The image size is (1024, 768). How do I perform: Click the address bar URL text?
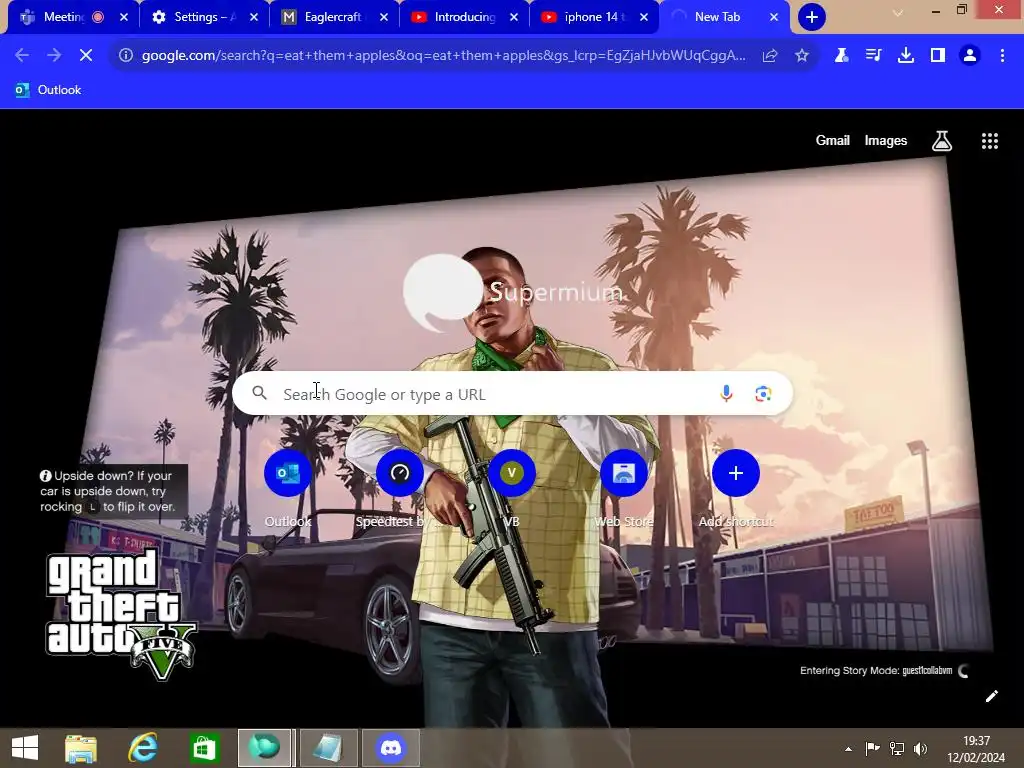point(443,56)
